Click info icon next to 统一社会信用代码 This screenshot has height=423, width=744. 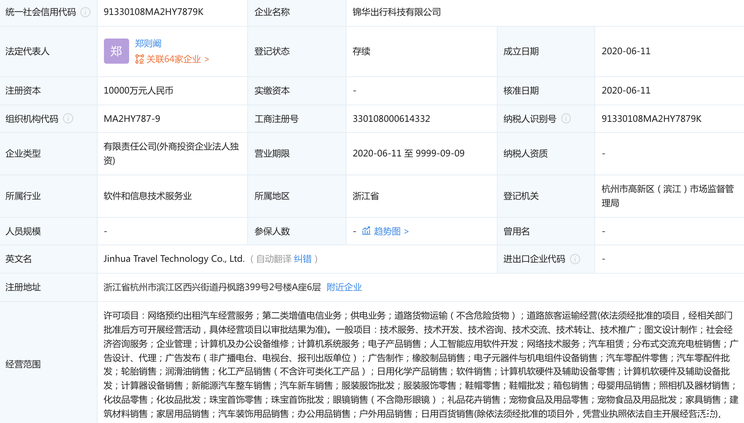(x=85, y=12)
